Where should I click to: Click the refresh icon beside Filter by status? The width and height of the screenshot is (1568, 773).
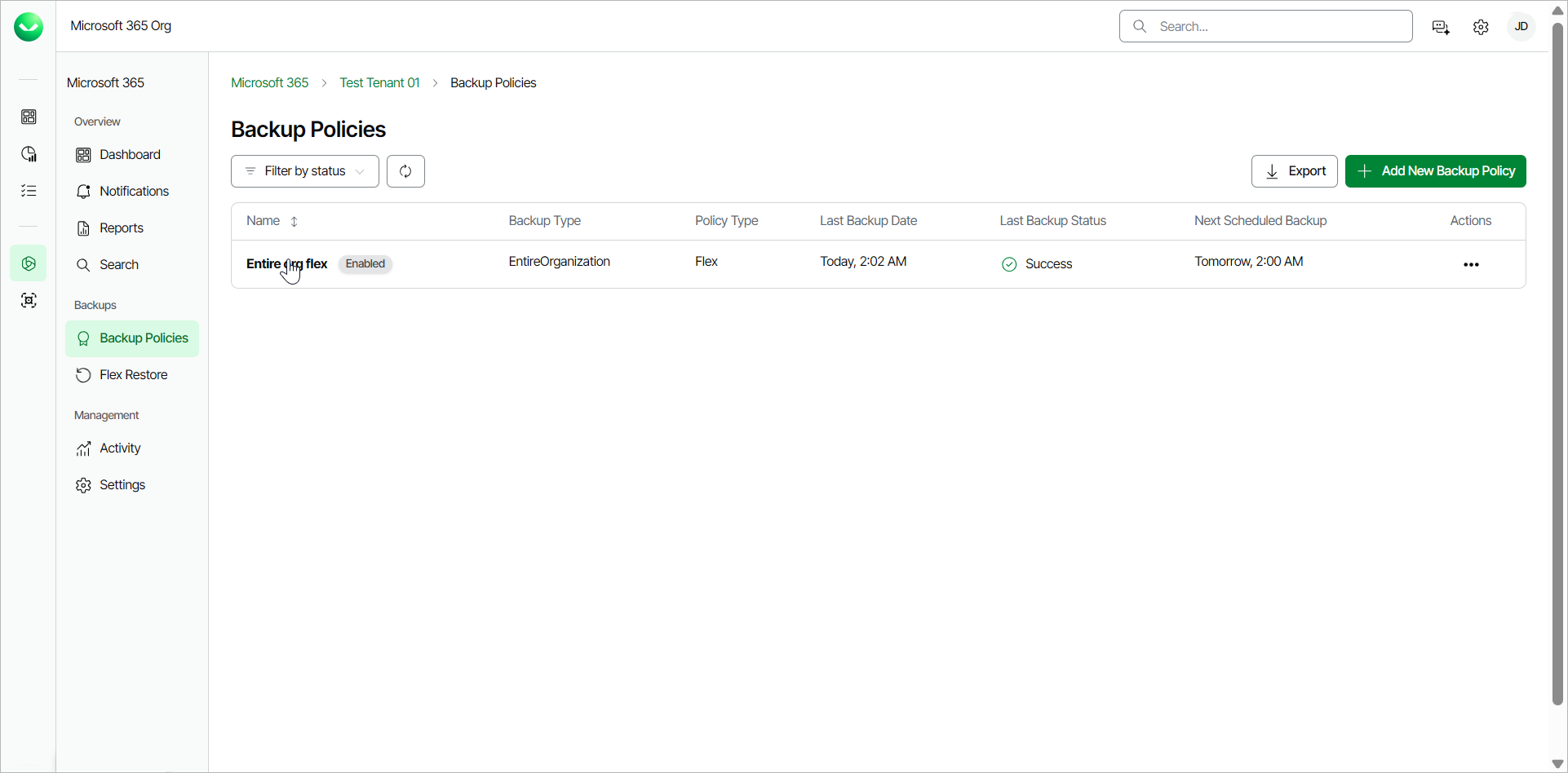pyautogui.click(x=405, y=171)
